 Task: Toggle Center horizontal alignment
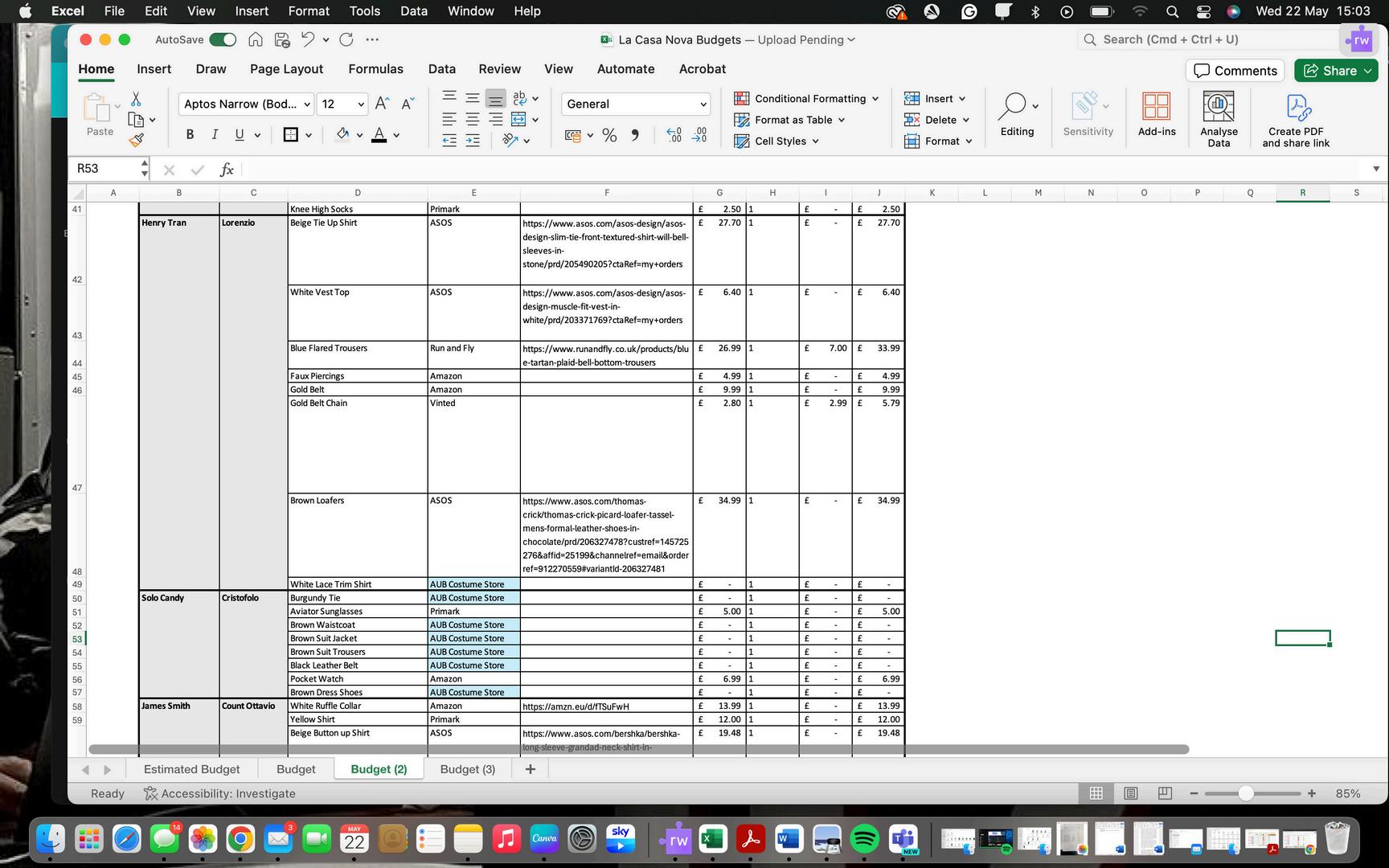coord(473,119)
